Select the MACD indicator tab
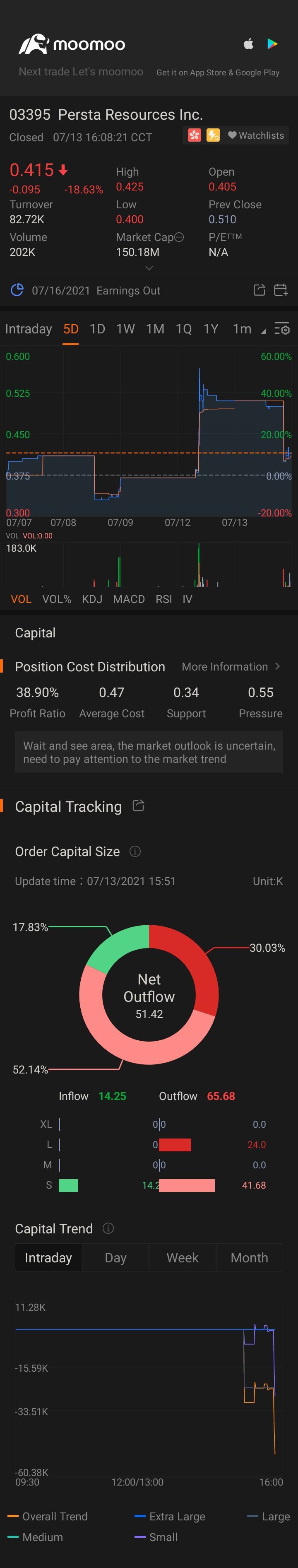 129,599
